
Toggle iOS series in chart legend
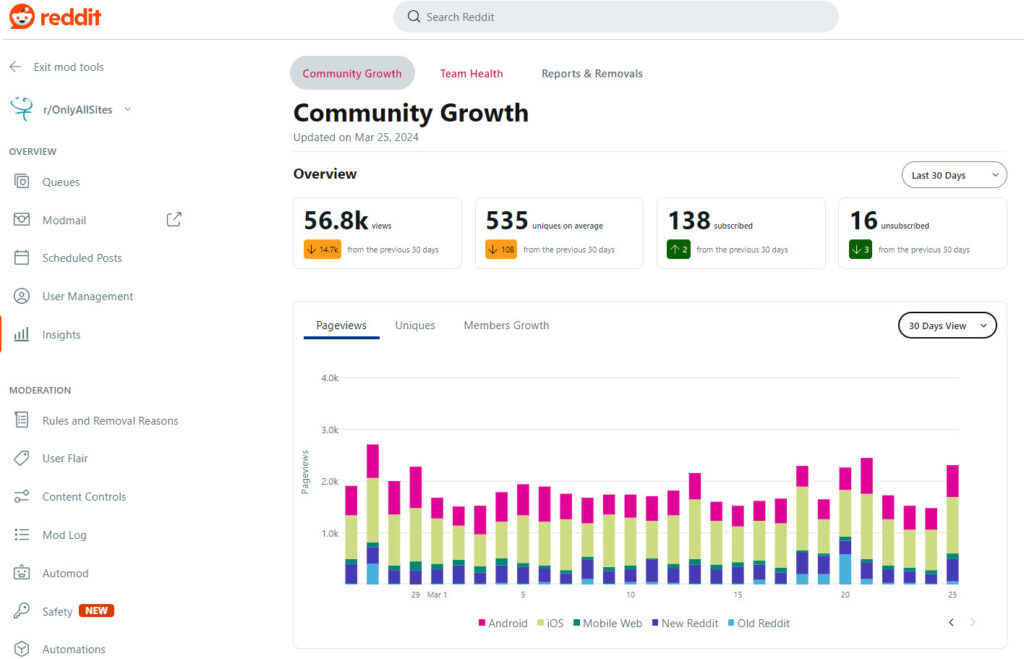pos(548,623)
